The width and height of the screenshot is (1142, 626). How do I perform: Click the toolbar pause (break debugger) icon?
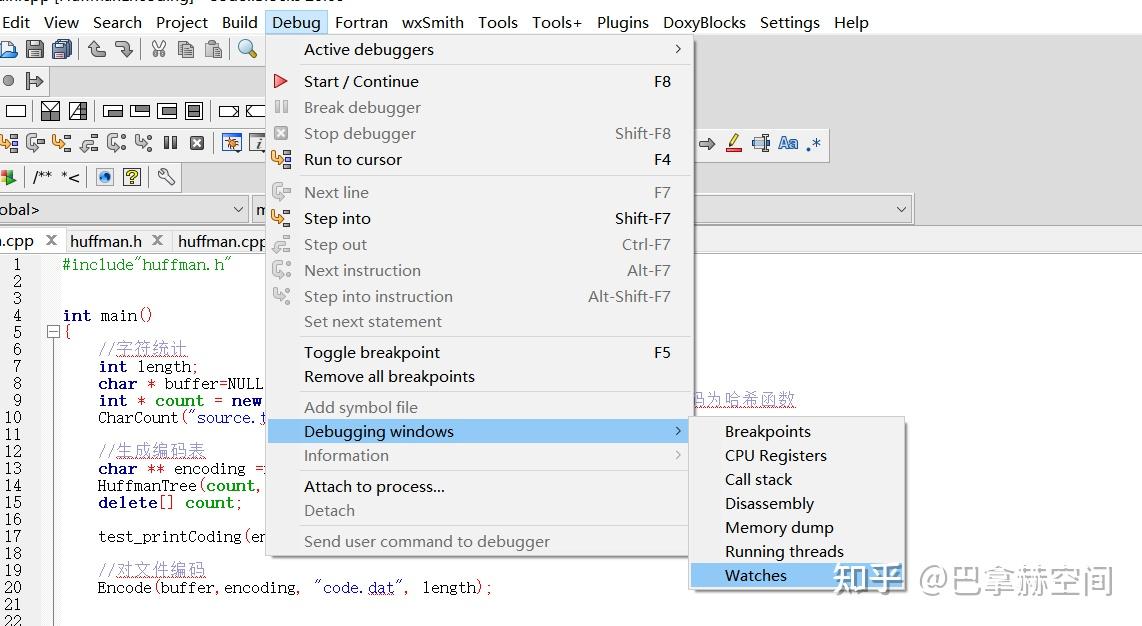point(170,143)
